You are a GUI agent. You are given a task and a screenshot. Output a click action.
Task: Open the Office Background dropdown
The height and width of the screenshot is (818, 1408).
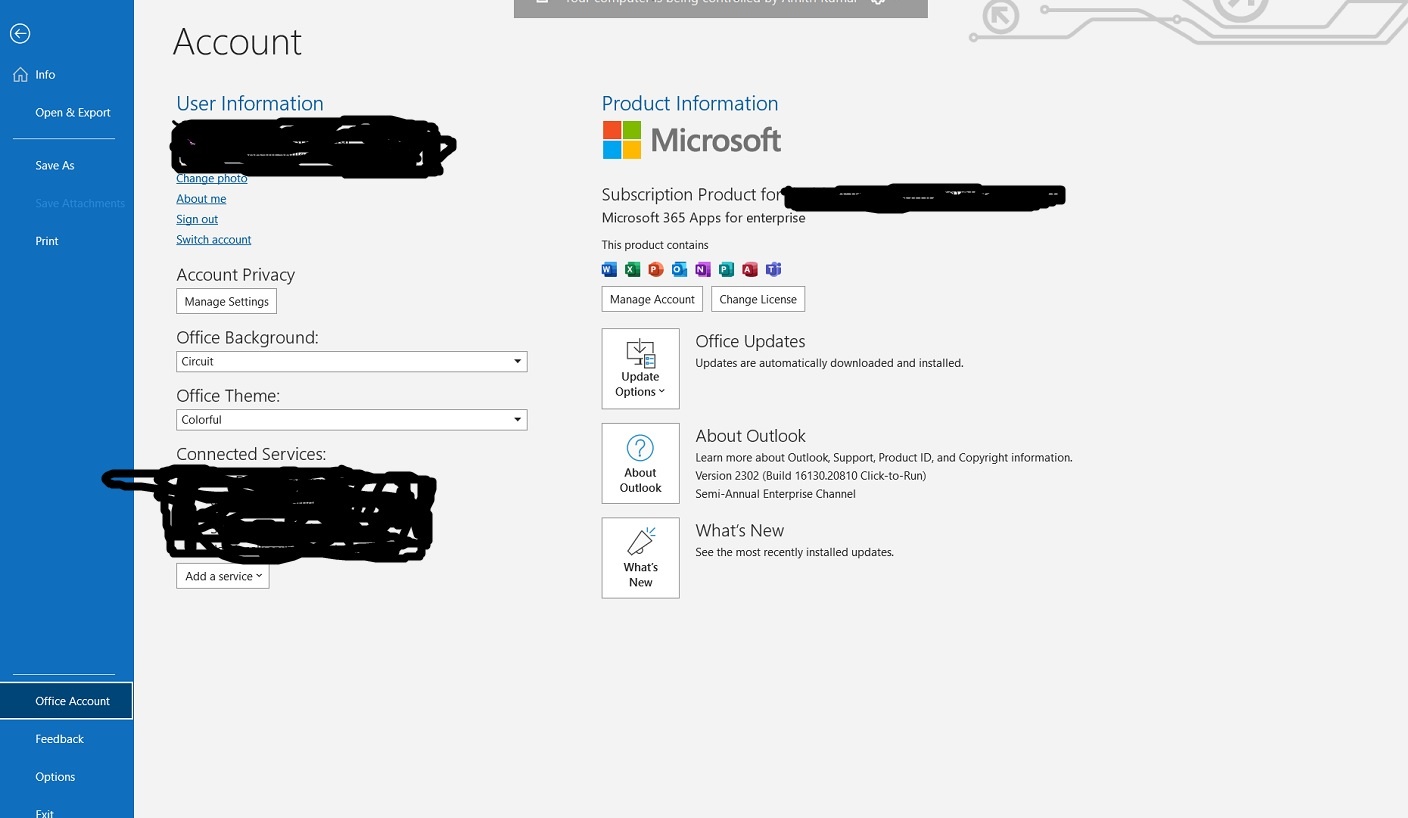[x=352, y=362]
